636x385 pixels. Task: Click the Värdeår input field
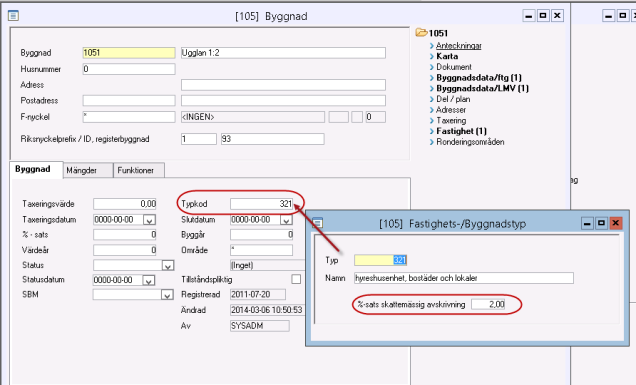(x=125, y=250)
